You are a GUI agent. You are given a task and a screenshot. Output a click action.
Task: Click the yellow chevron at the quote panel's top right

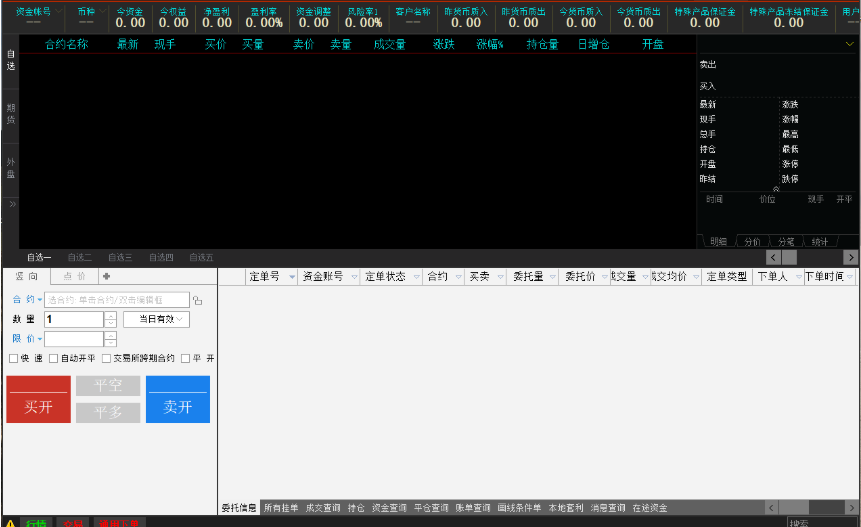click(x=851, y=46)
